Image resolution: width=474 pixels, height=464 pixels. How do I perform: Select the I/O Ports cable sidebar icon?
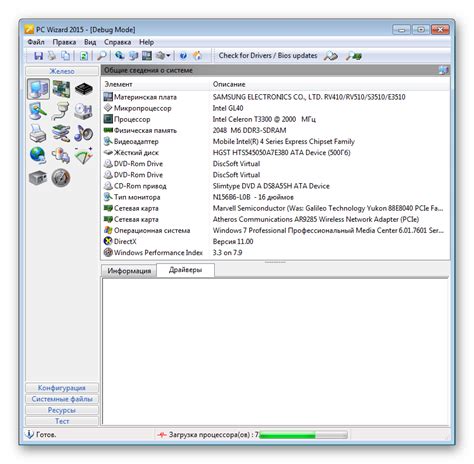61,111
